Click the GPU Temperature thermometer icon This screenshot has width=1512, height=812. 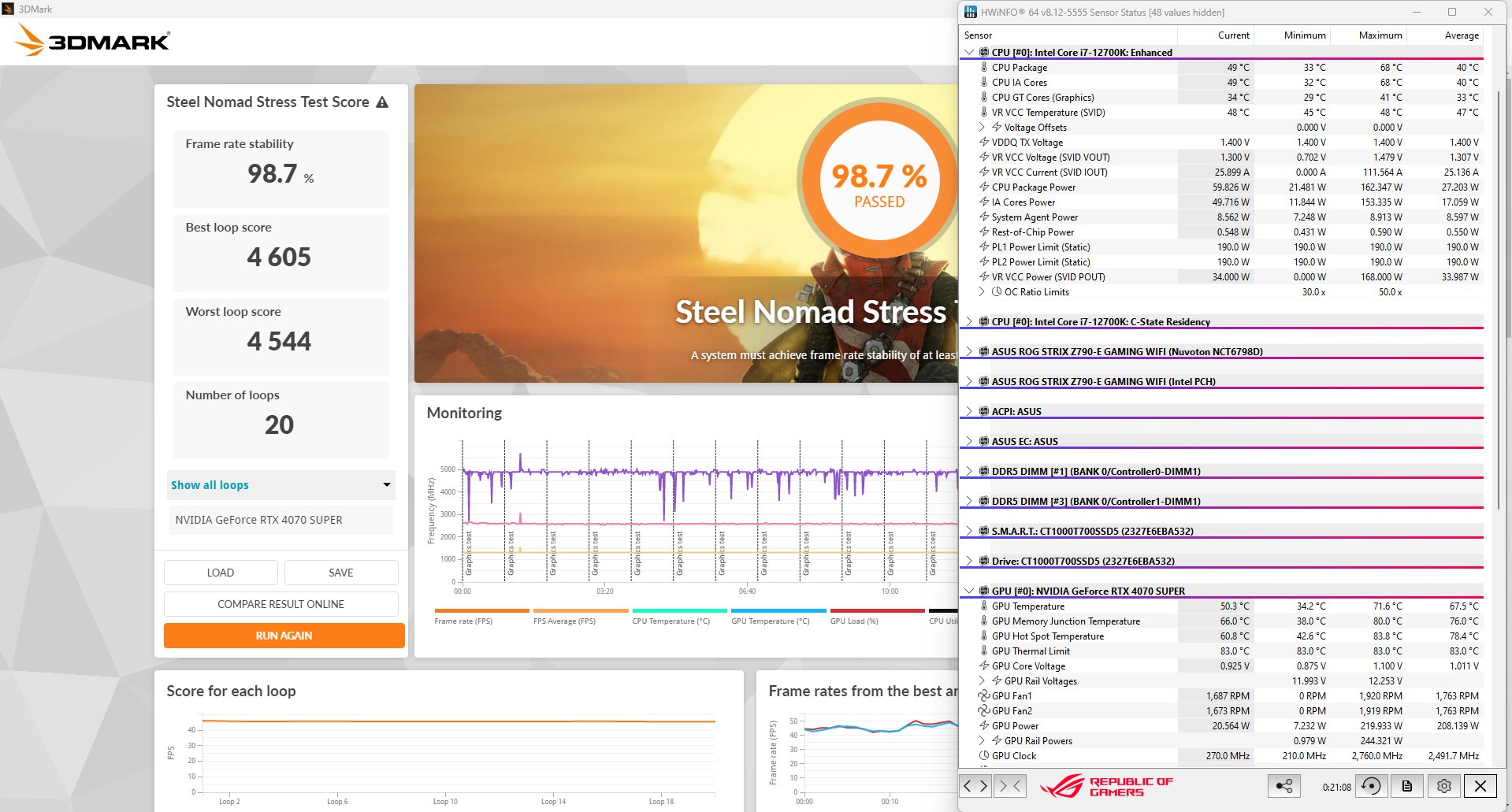(x=984, y=606)
